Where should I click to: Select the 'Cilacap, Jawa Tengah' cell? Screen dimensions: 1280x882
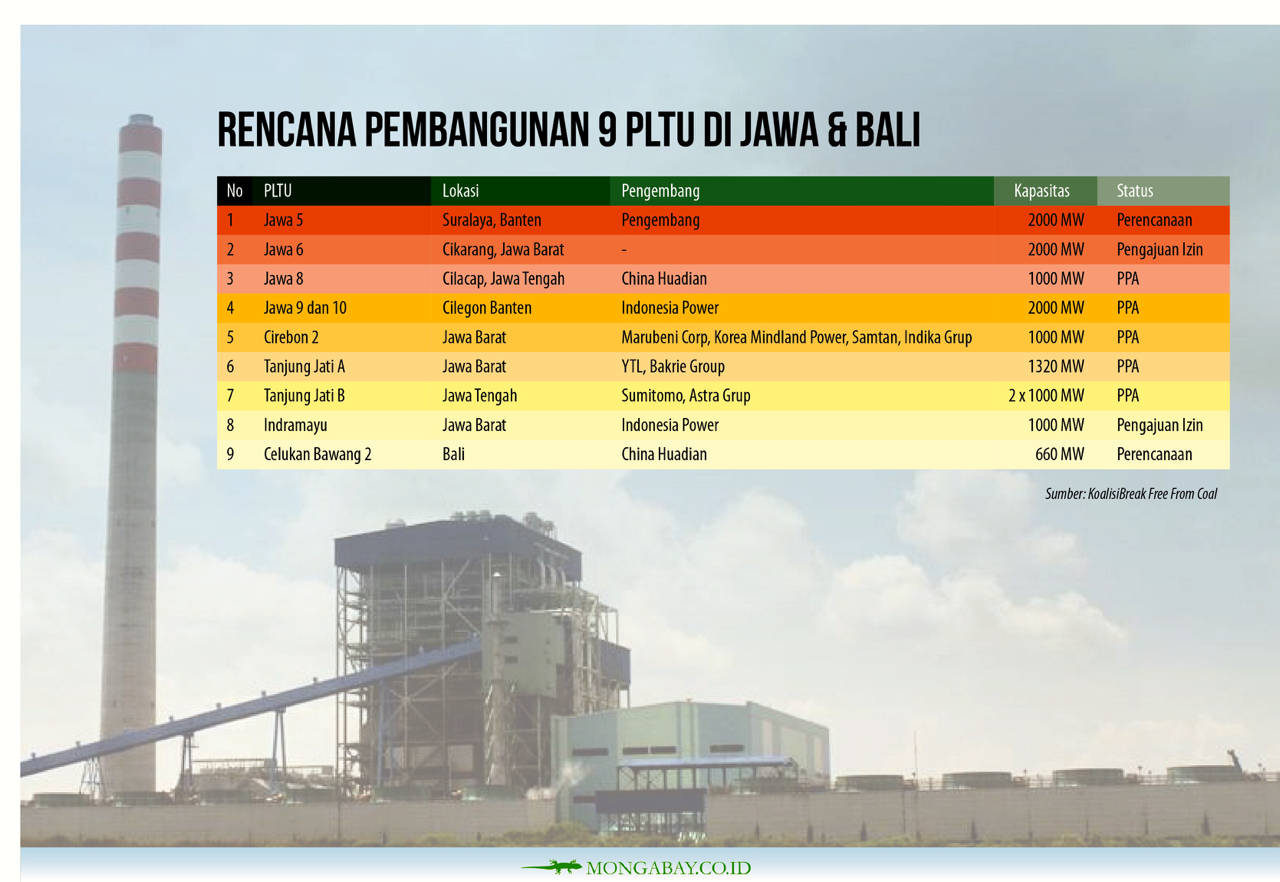click(x=503, y=279)
